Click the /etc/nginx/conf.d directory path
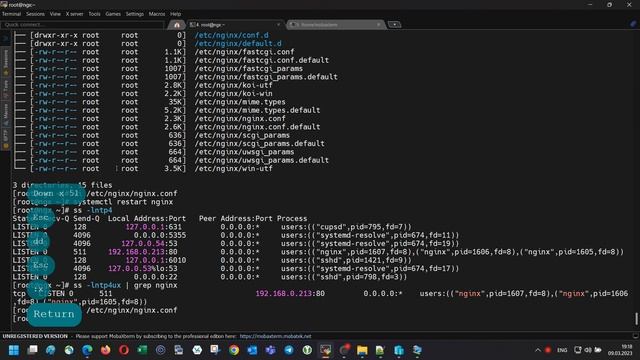640x360 pixels. pos(231,35)
